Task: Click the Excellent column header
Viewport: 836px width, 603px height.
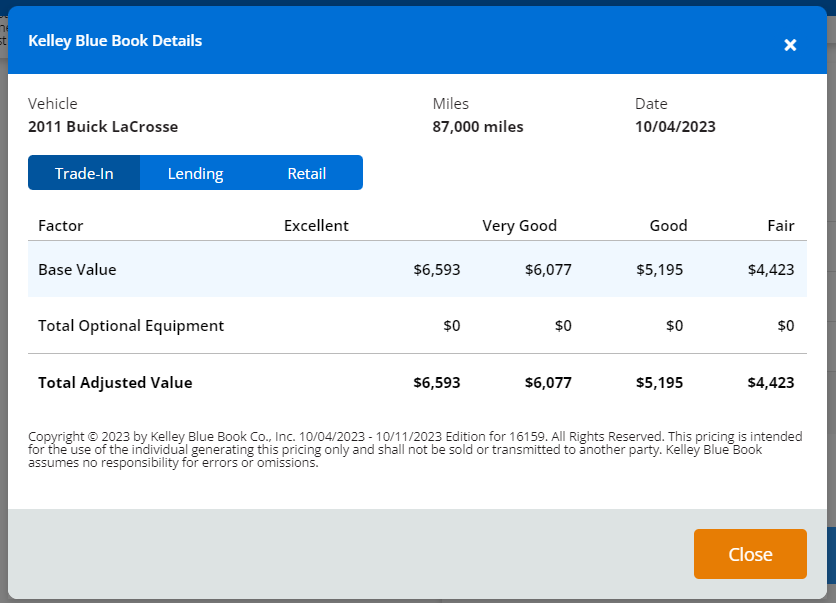Action: [316, 226]
